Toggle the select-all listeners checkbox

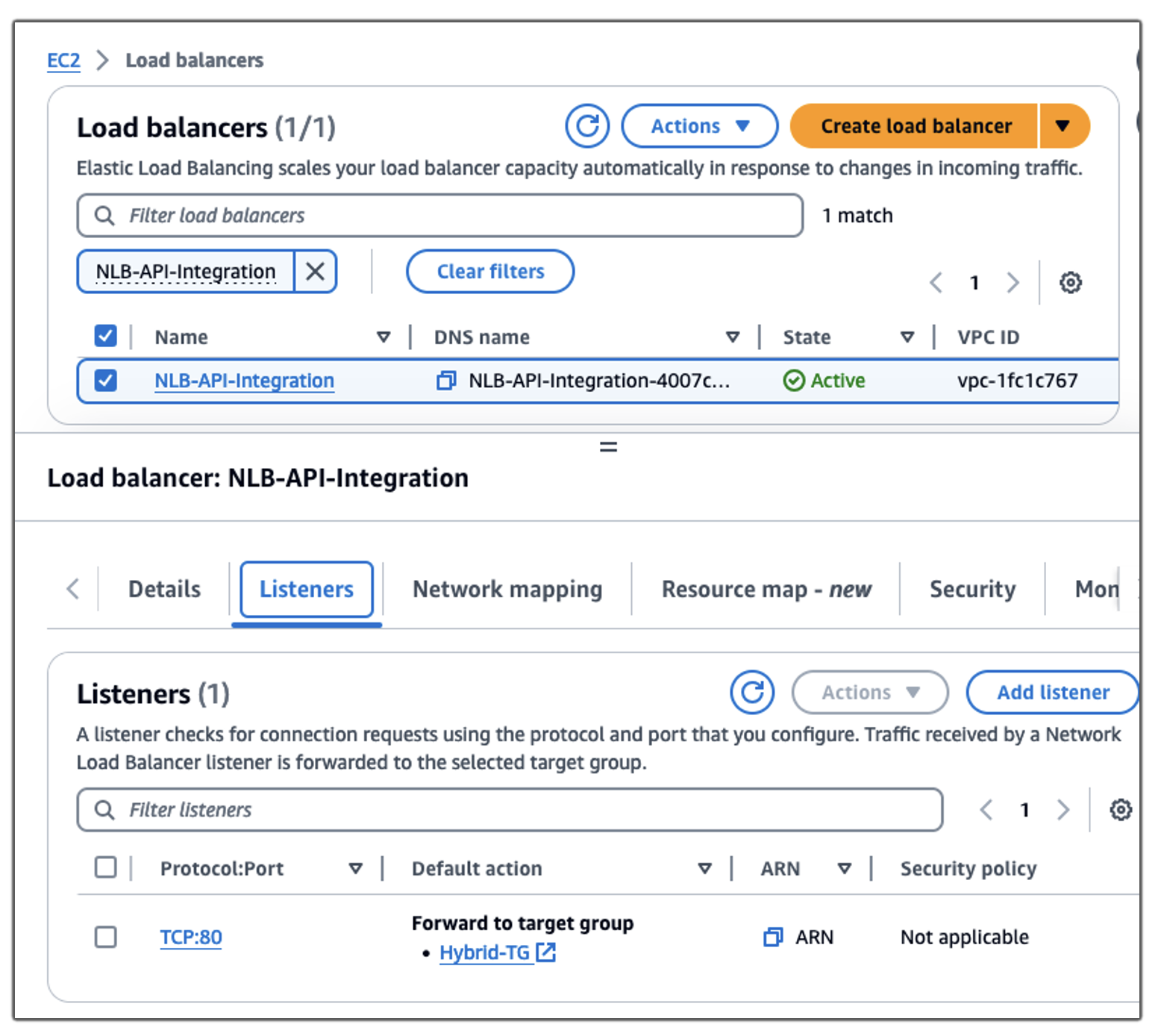[106, 867]
